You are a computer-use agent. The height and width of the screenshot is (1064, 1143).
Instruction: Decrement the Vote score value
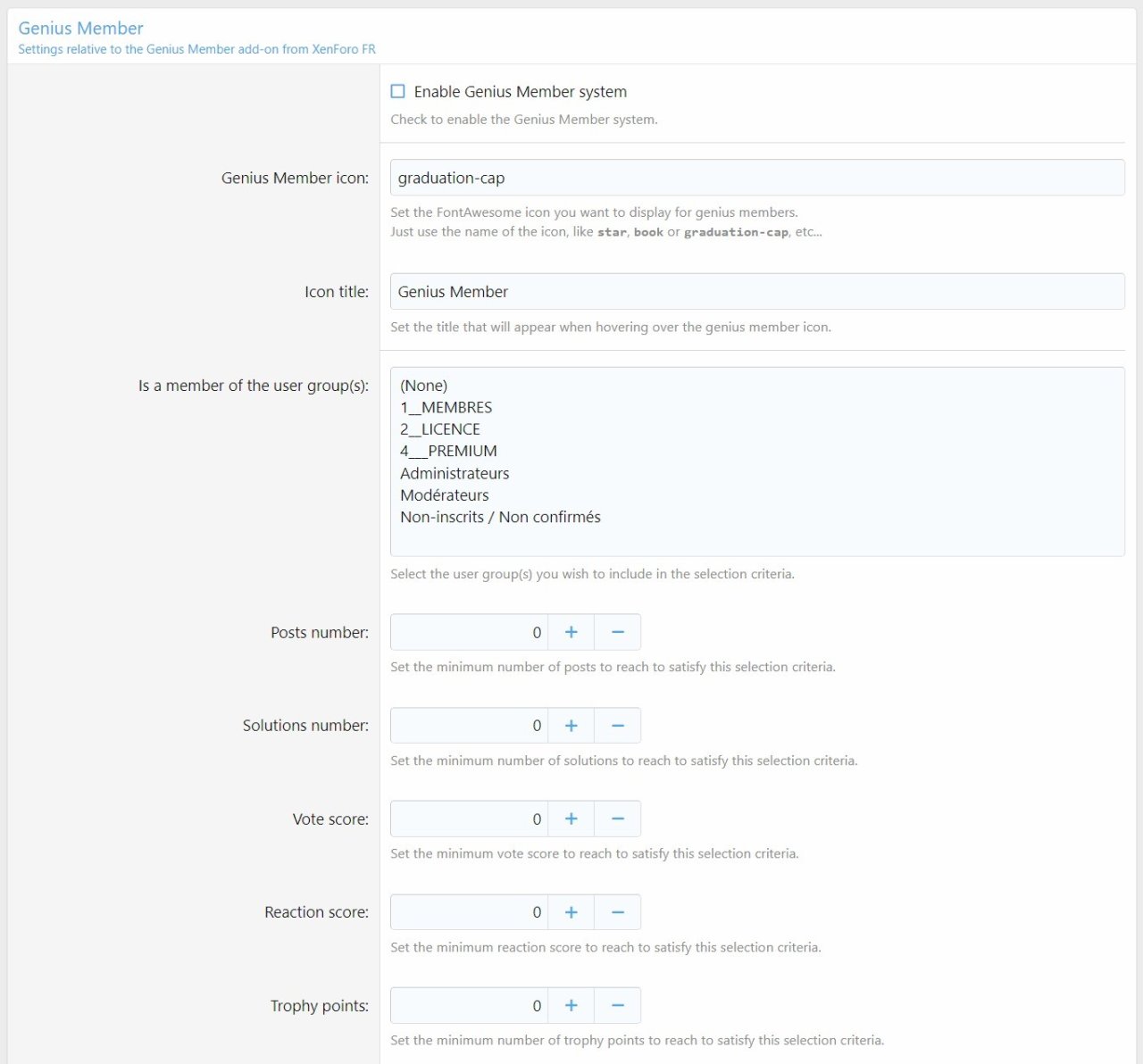pyautogui.click(x=617, y=819)
